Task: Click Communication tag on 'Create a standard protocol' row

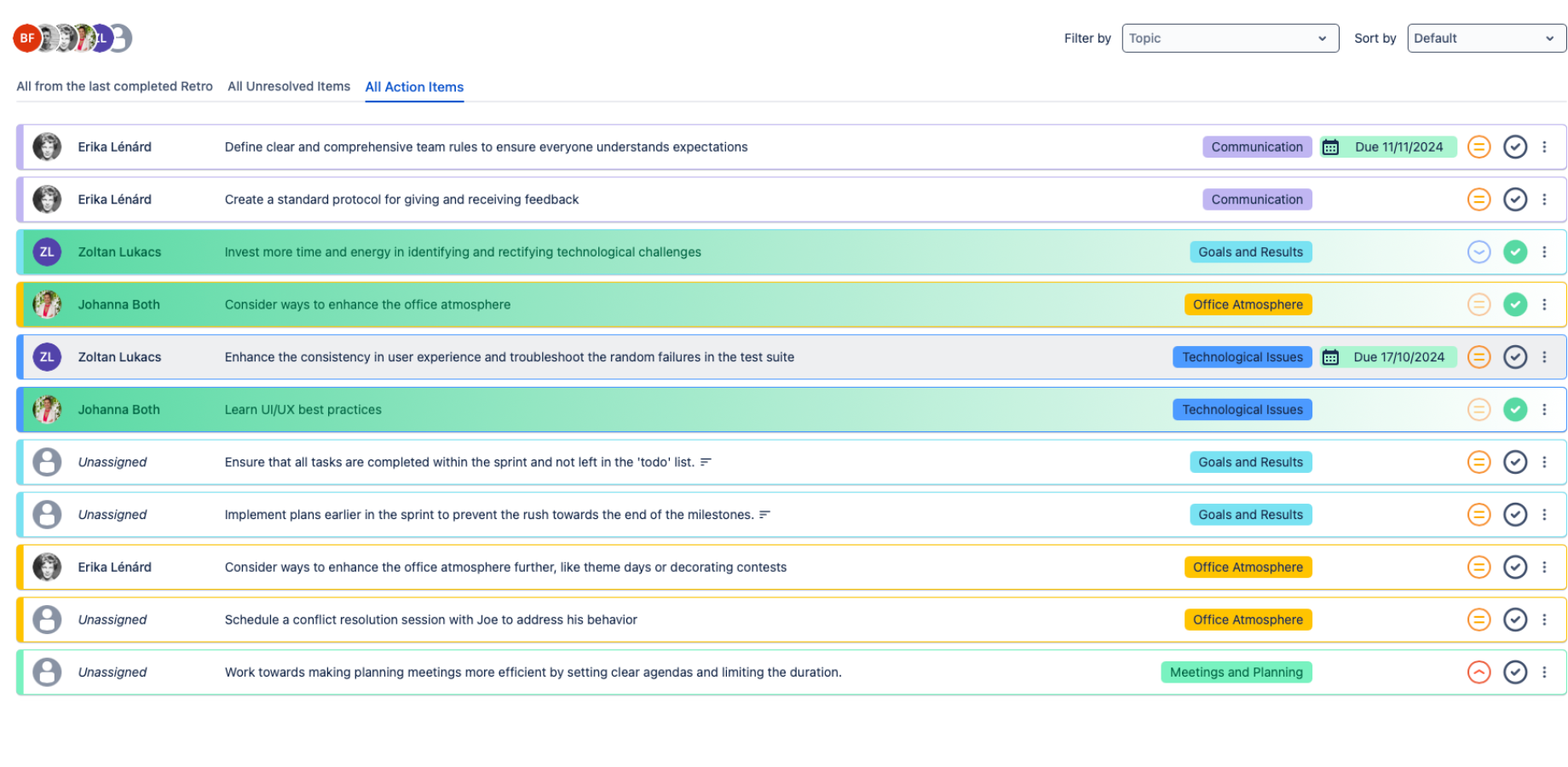Action: tap(1257, 199)
